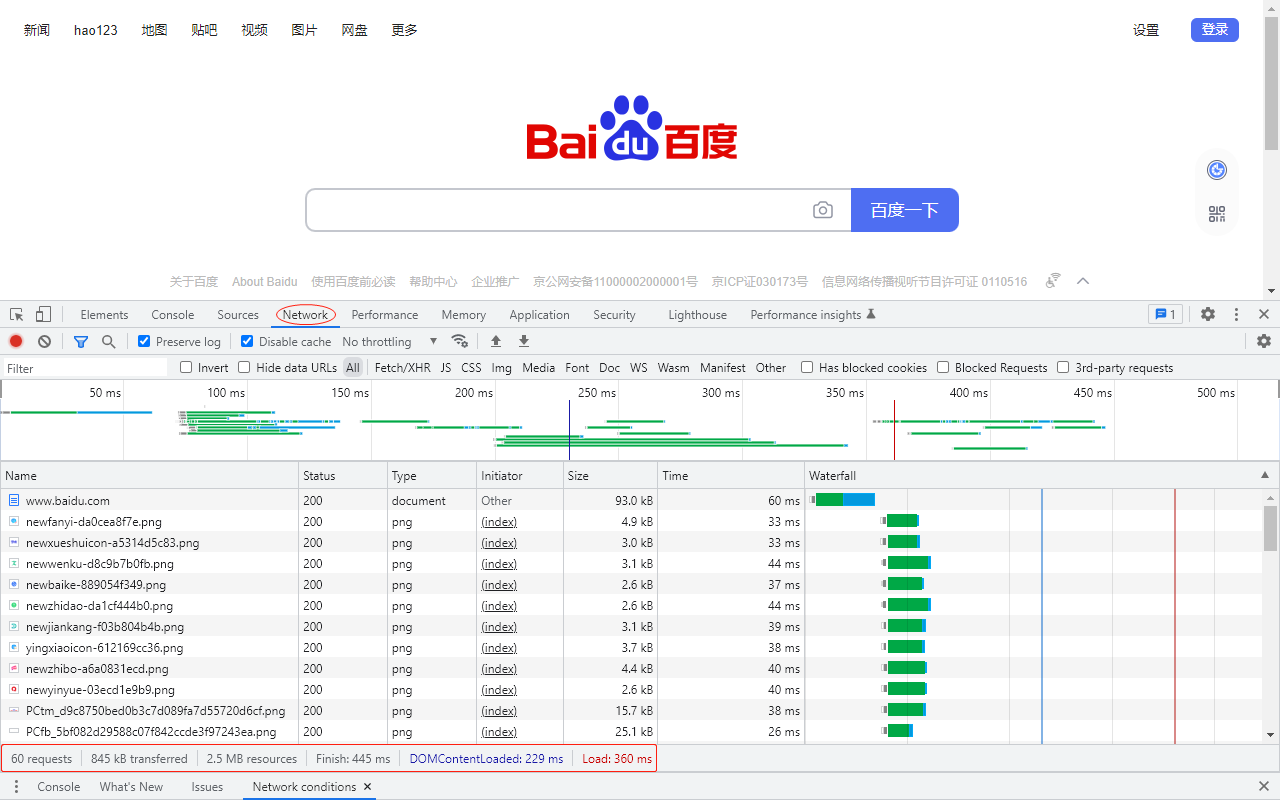Open the drawer three-dot menu

click(16, 787)
